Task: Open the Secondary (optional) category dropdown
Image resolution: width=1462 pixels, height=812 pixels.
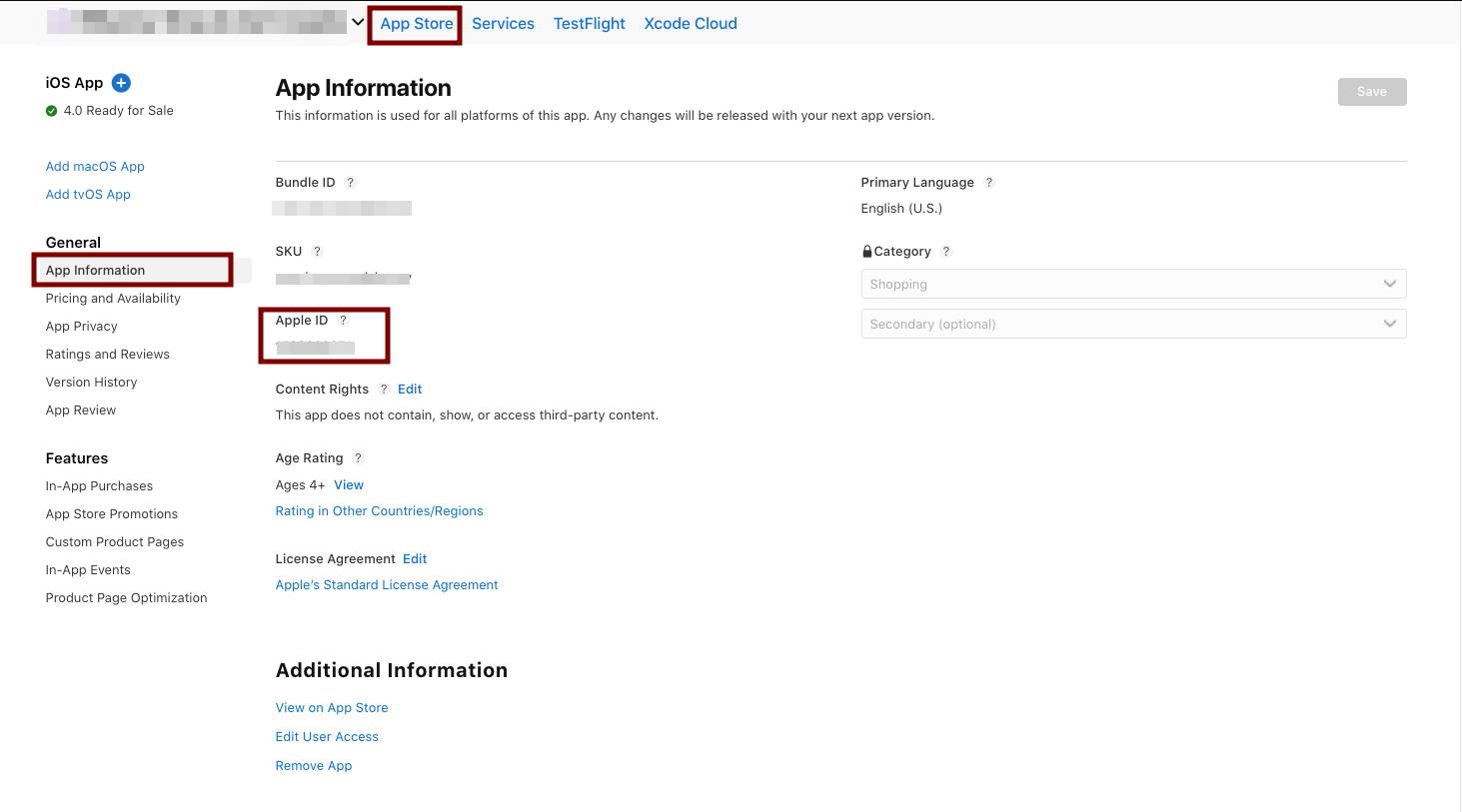Action: pos(1133,325)
